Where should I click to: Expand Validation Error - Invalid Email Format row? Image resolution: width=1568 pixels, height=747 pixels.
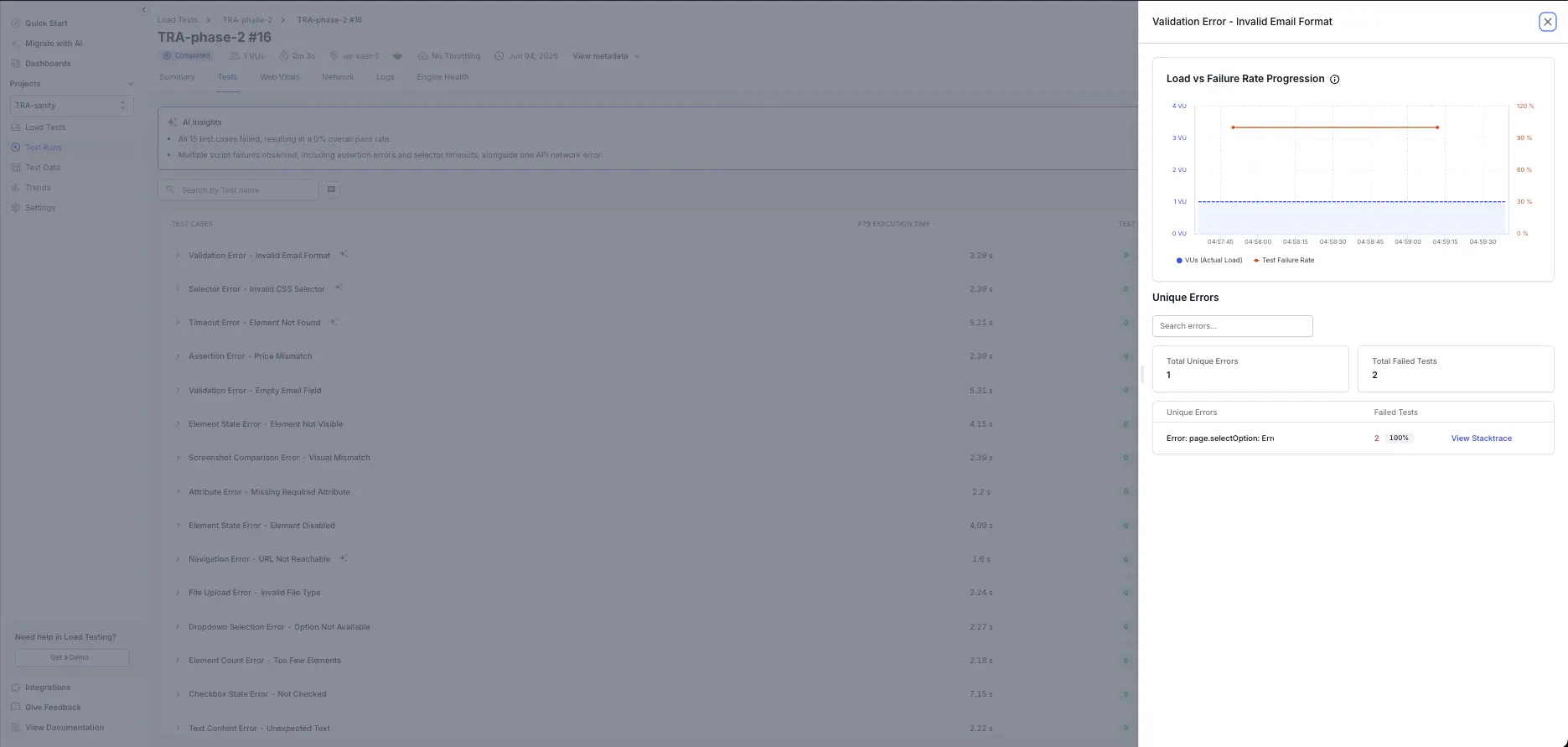178,256
